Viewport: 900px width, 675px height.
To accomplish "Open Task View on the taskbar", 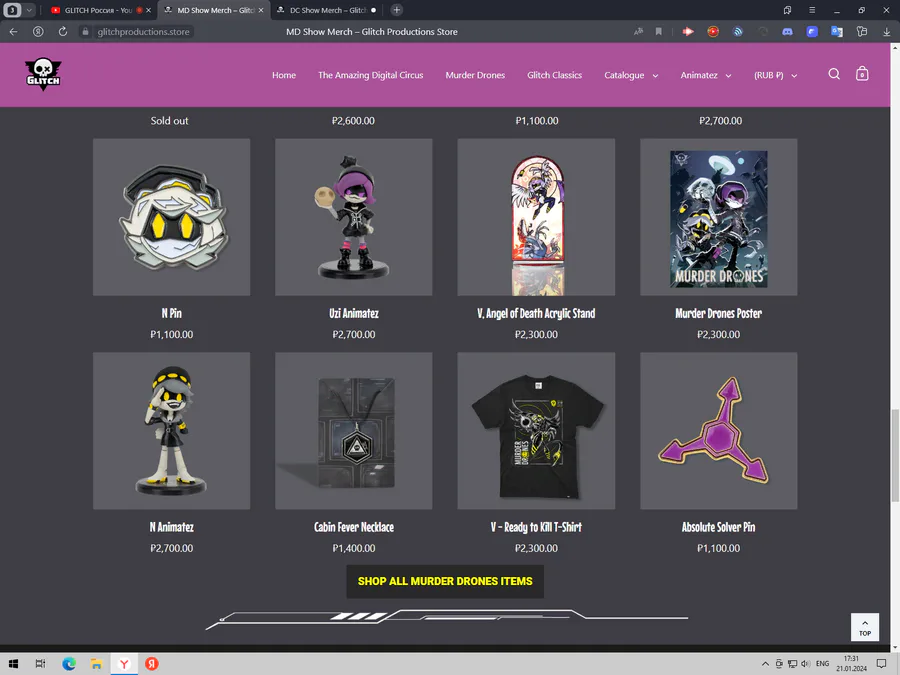I will coord(40,664).
